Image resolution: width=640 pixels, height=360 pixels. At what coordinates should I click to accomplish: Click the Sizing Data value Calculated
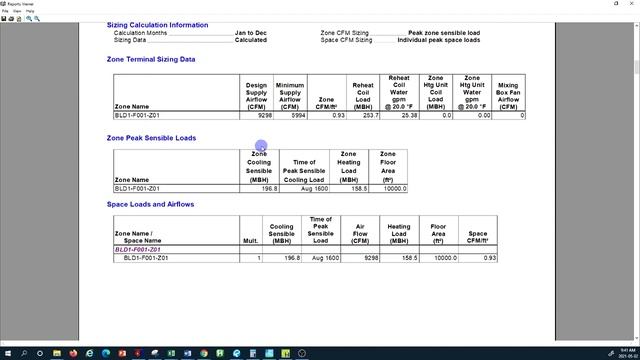click(251, 40)
